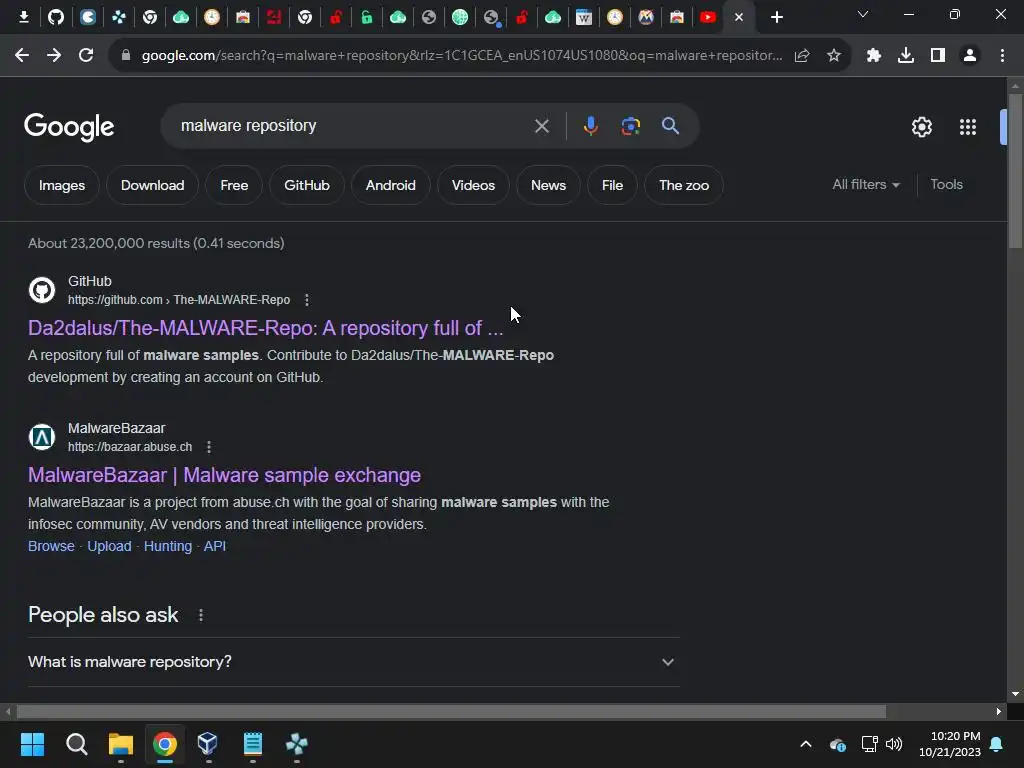Select the Free filter chip
Screen dimensions: 1024x768
(x=234, y=185)
